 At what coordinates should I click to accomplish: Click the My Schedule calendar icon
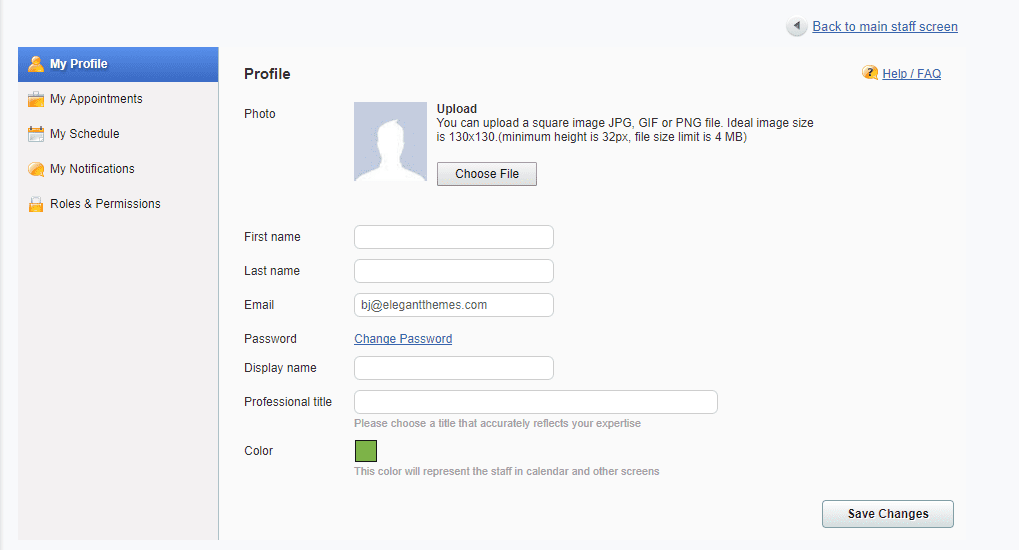pyautogui.click(x=36, y=134)
